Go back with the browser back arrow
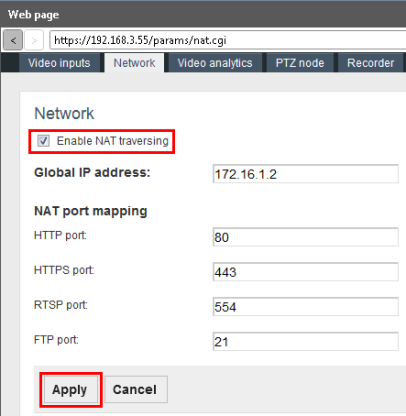 13,40
